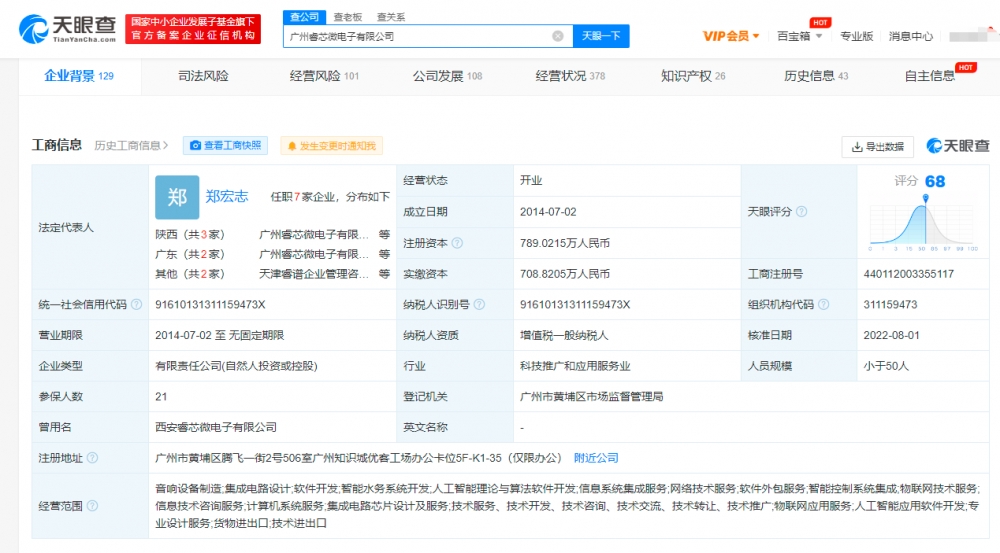
Task: Select the 公司发展 tab
Action: [x=447, y=76]
